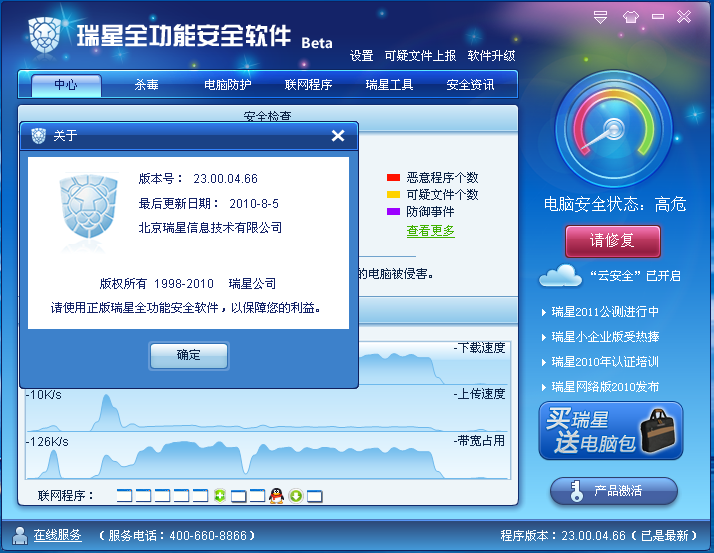Click version number 23.00.04.66 in About dialog
This screenshot has height=553, width=714.
[x=225, y=179]
